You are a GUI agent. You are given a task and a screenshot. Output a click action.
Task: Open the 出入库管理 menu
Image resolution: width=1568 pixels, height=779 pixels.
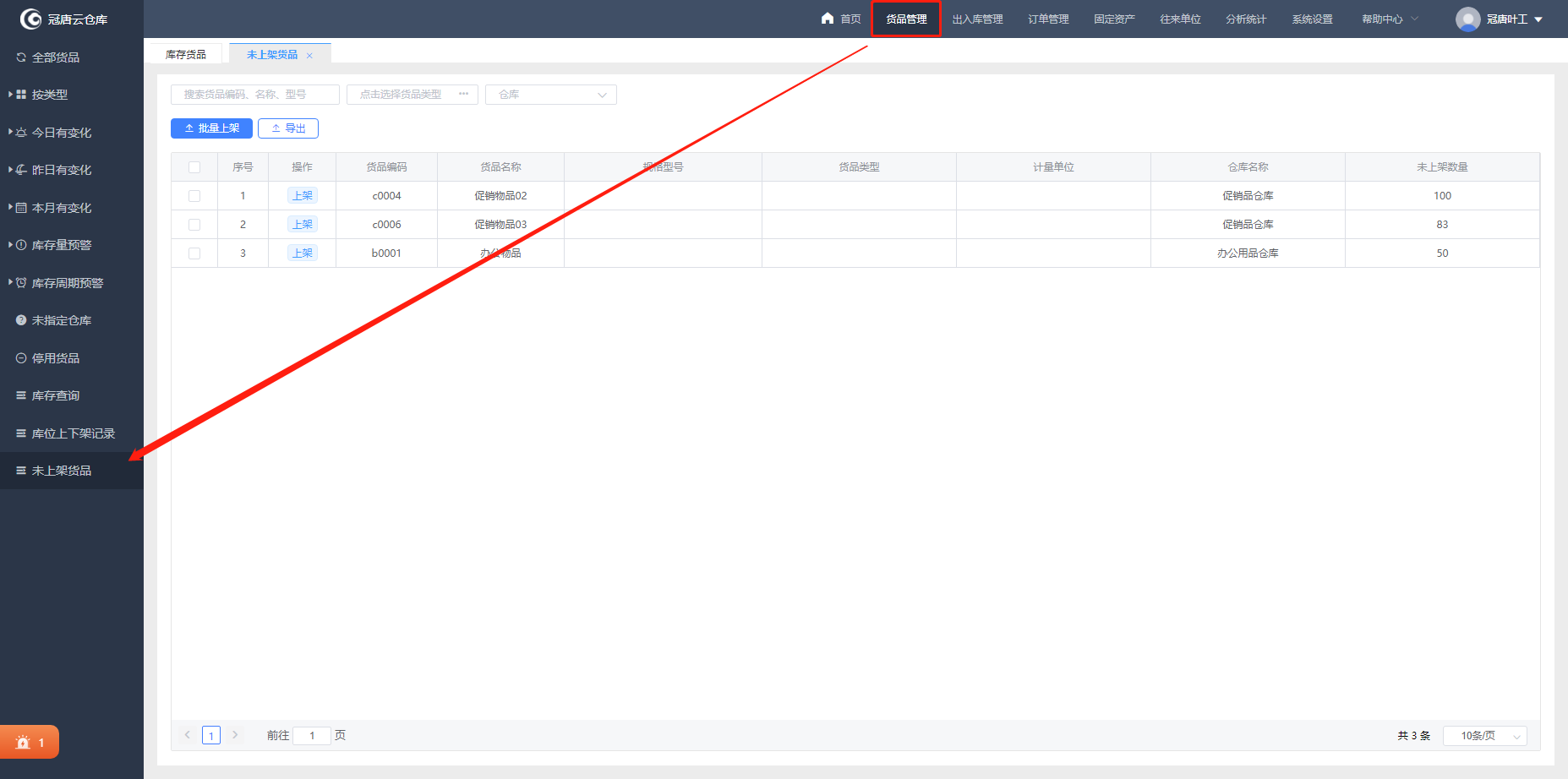[x=977, y=19]
